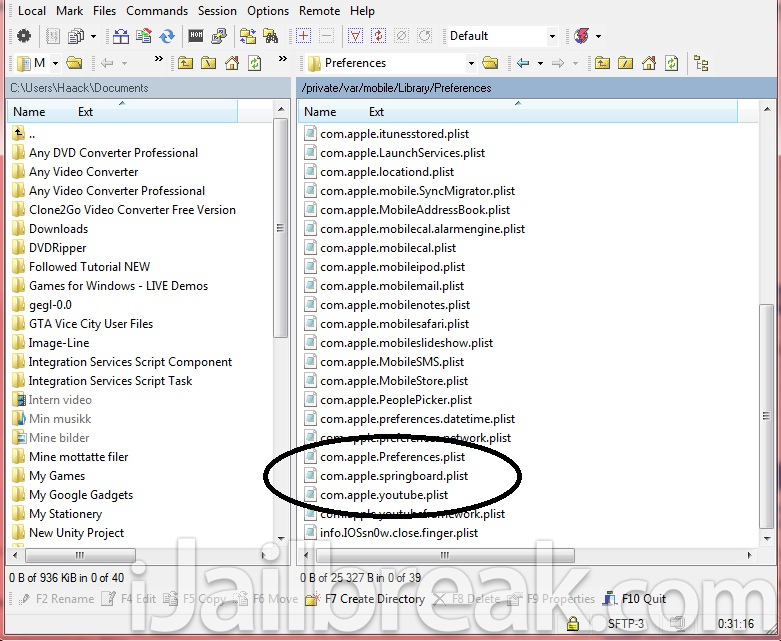Open the Mark menu
This screenshot has width=781, height=641.
(x=69, y=11)
